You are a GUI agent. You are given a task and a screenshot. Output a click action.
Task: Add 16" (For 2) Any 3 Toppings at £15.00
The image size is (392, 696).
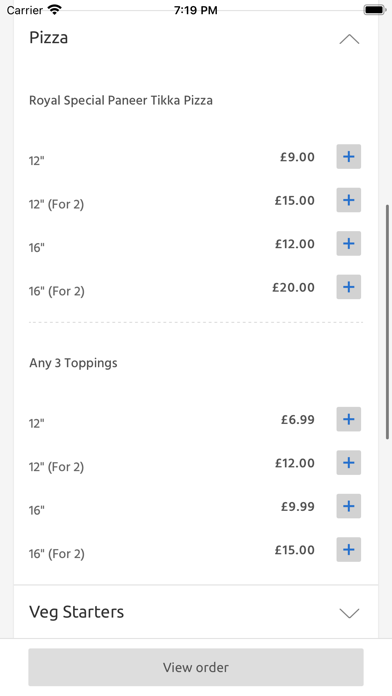348,550
